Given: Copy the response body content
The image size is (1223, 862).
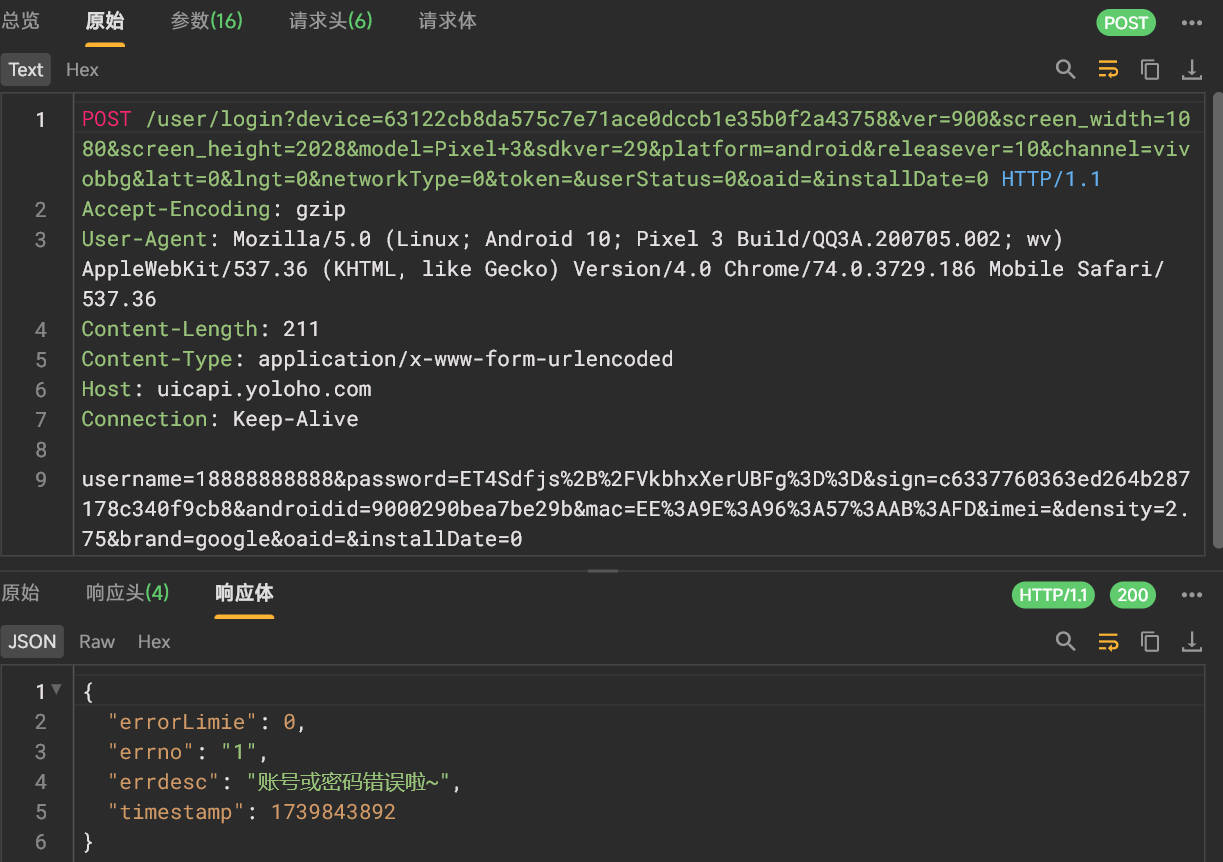Looking at the screenshot, I should pyautogui.click(x=1150, y=641).
